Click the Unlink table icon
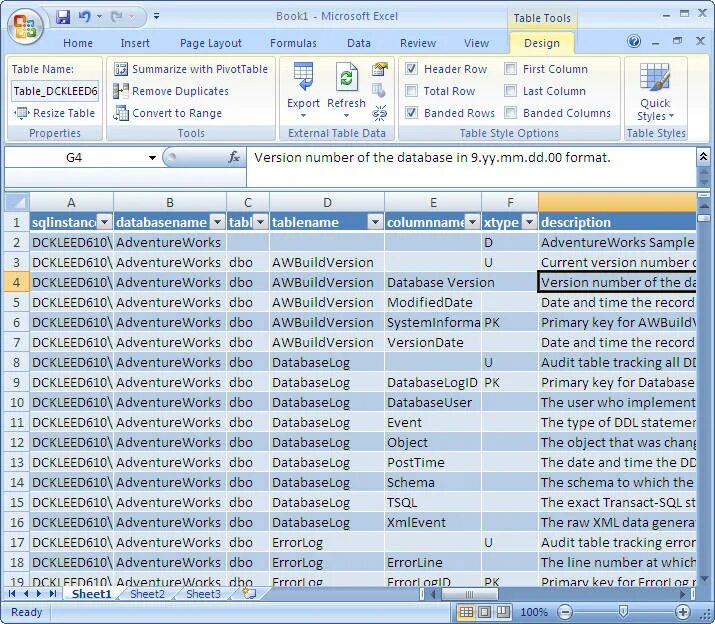The image size is (715, 624). pos(379,113)
